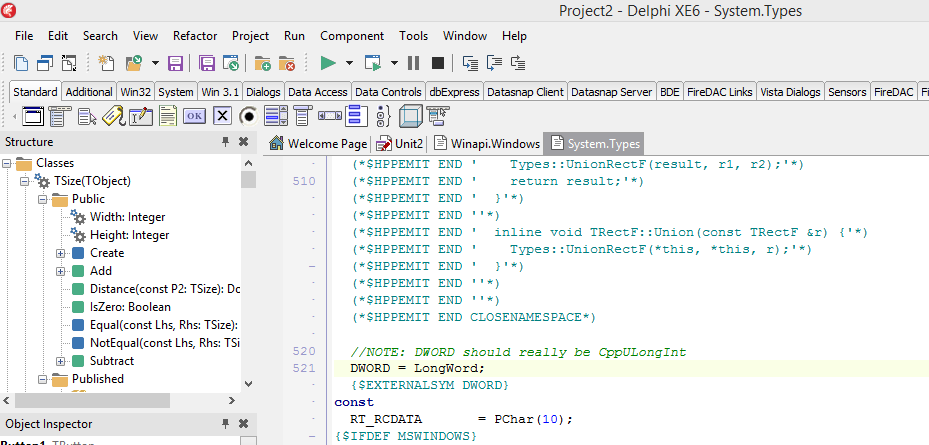The width and height of the screenshot is (929, 445).
Task: Open the Additional palette tab
Action: coord(89,92)
